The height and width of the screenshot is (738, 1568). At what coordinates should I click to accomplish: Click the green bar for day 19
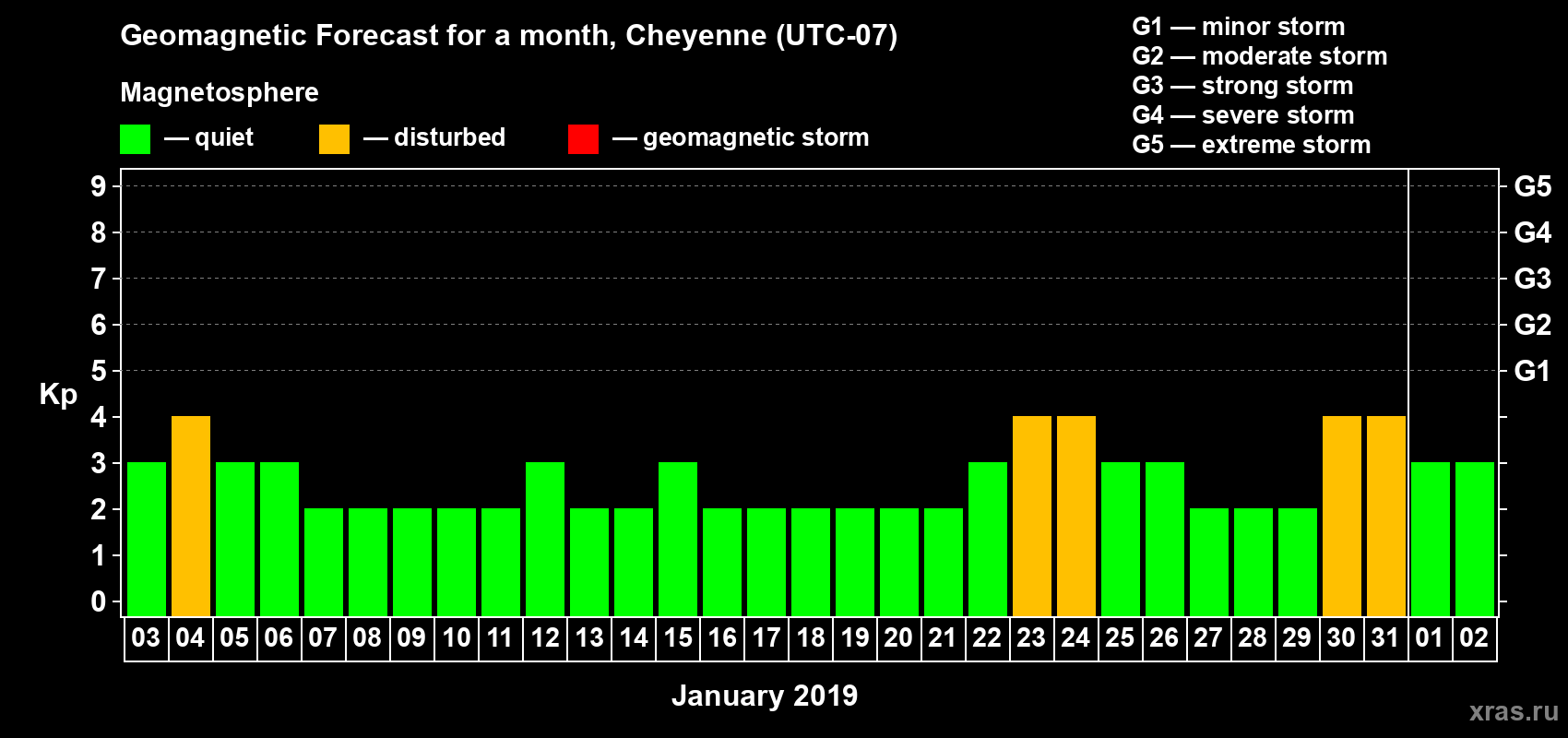tap(855, 563)
